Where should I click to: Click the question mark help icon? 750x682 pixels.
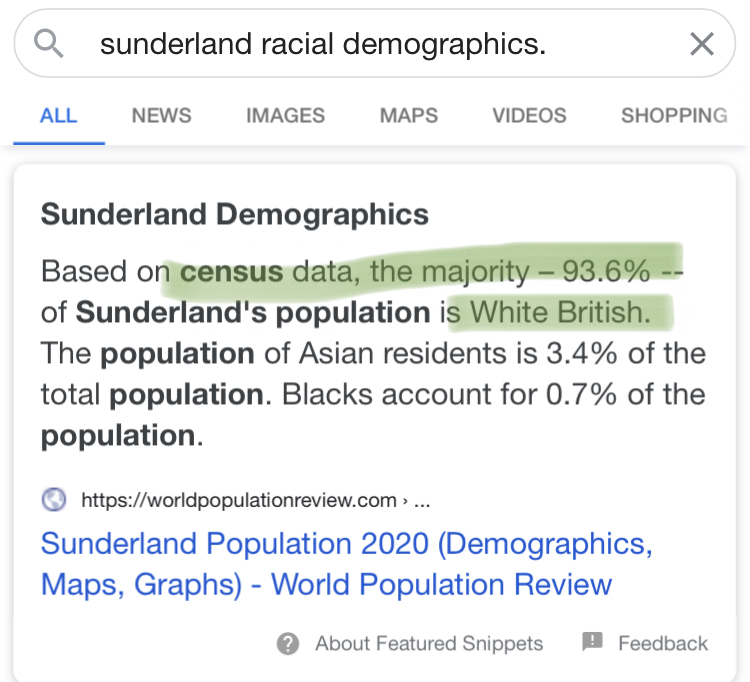[288, 643]
